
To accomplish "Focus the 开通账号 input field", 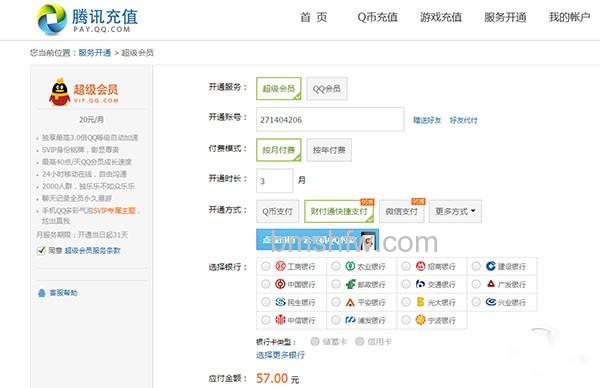I will (x=330, y=120).
